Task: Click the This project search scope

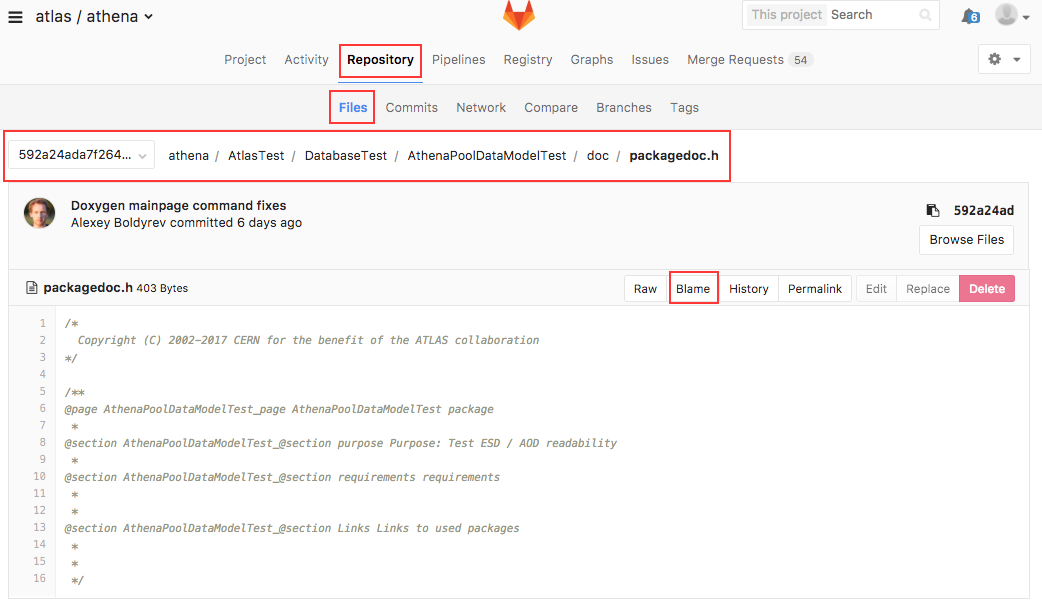Action: 787,15
